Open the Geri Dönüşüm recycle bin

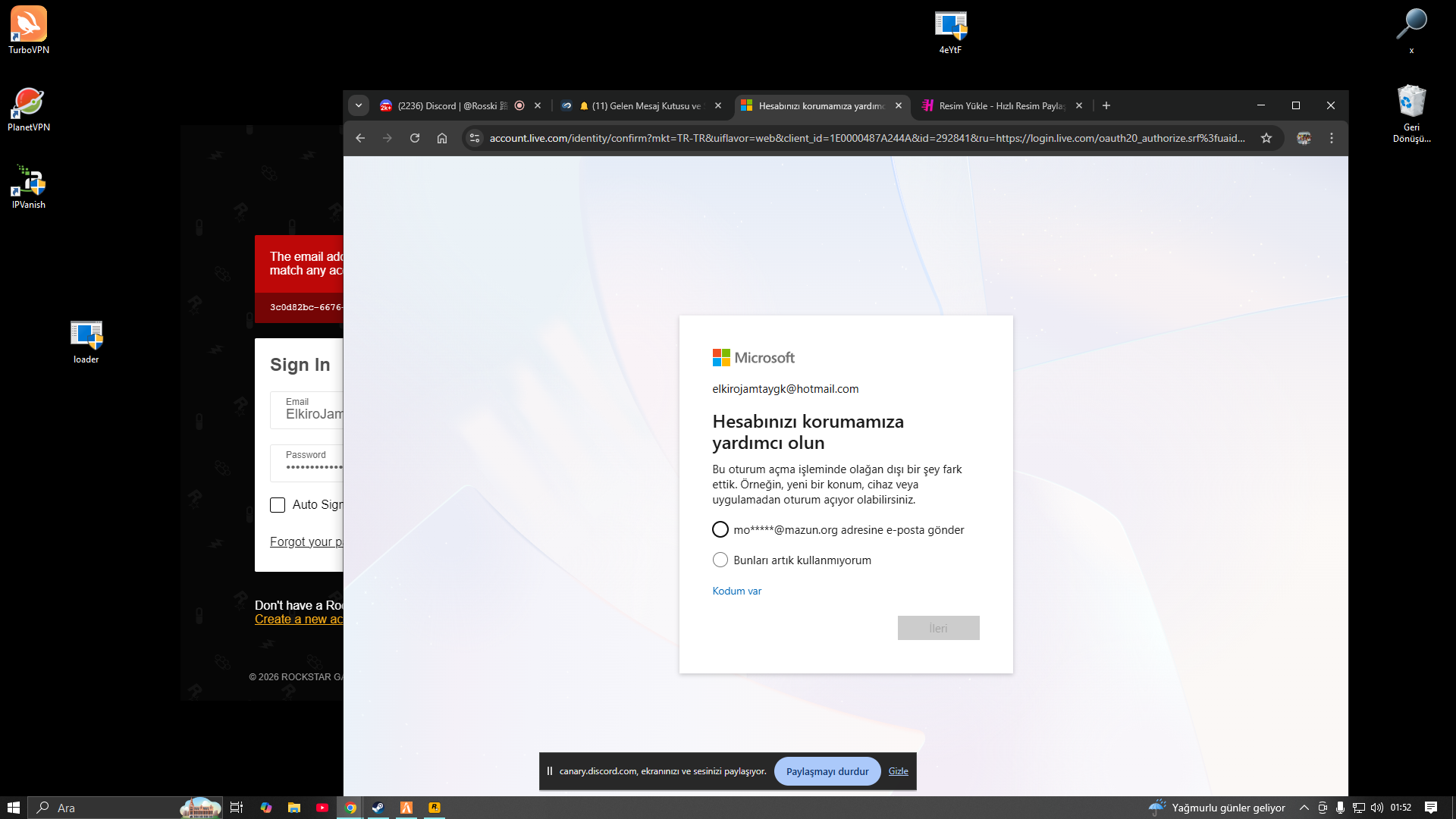pos(1411,114)
